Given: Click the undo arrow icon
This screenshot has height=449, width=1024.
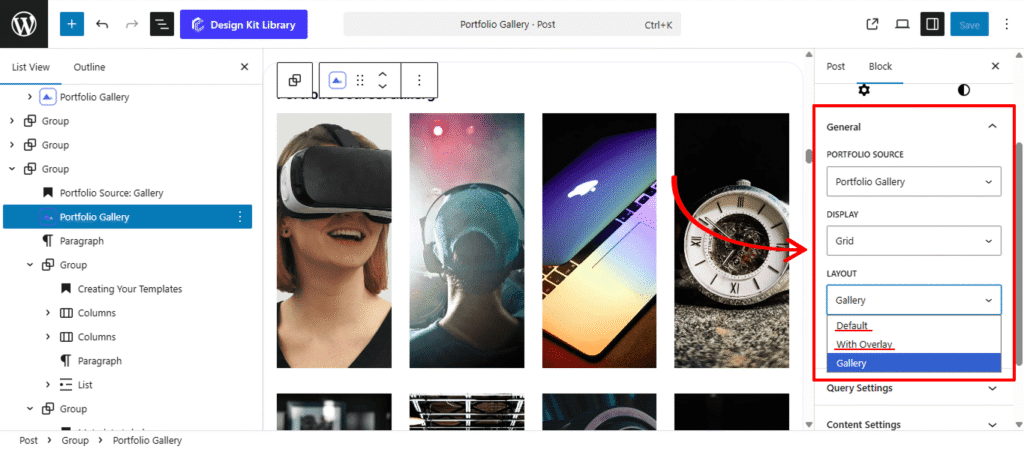Looking at the screenshot, I should tap(102, 24).
